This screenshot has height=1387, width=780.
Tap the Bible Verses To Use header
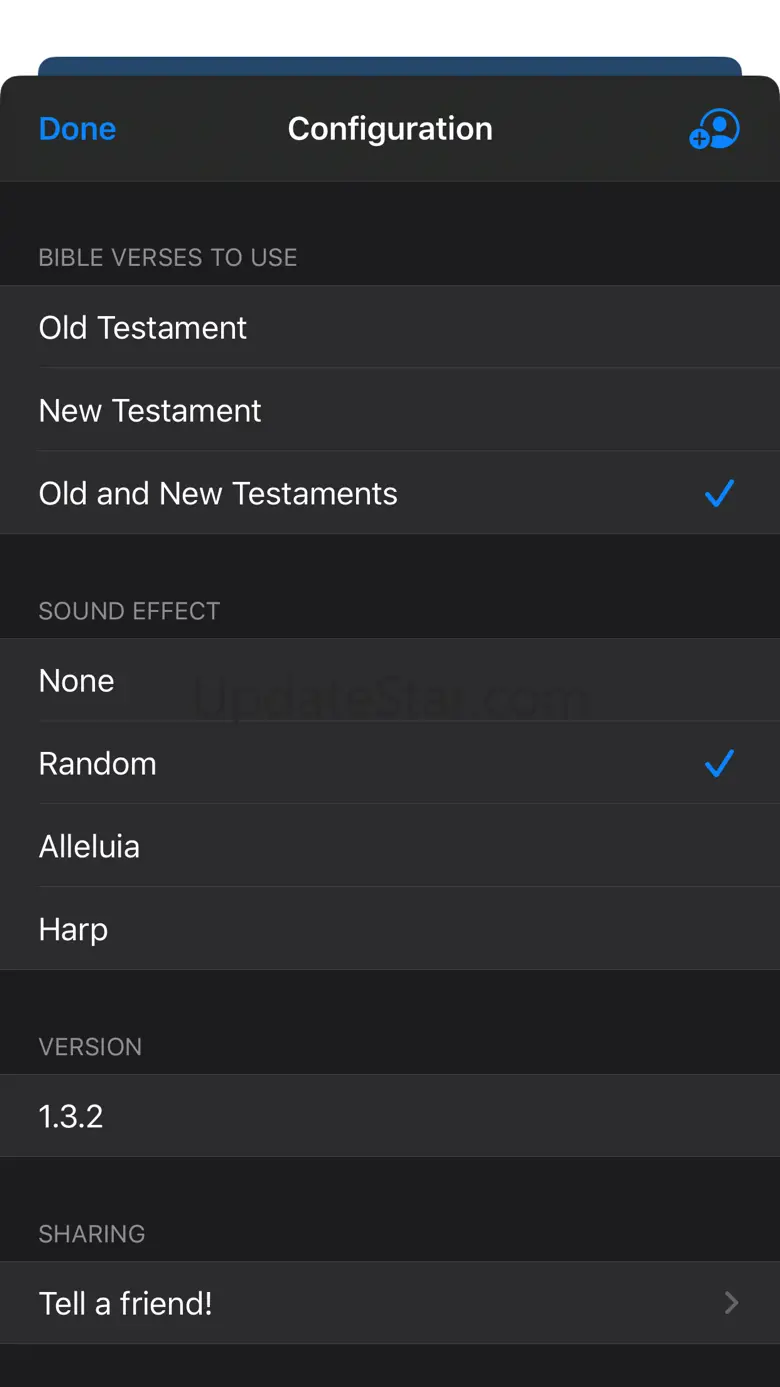pyautogui.click(x=168, y=258)
